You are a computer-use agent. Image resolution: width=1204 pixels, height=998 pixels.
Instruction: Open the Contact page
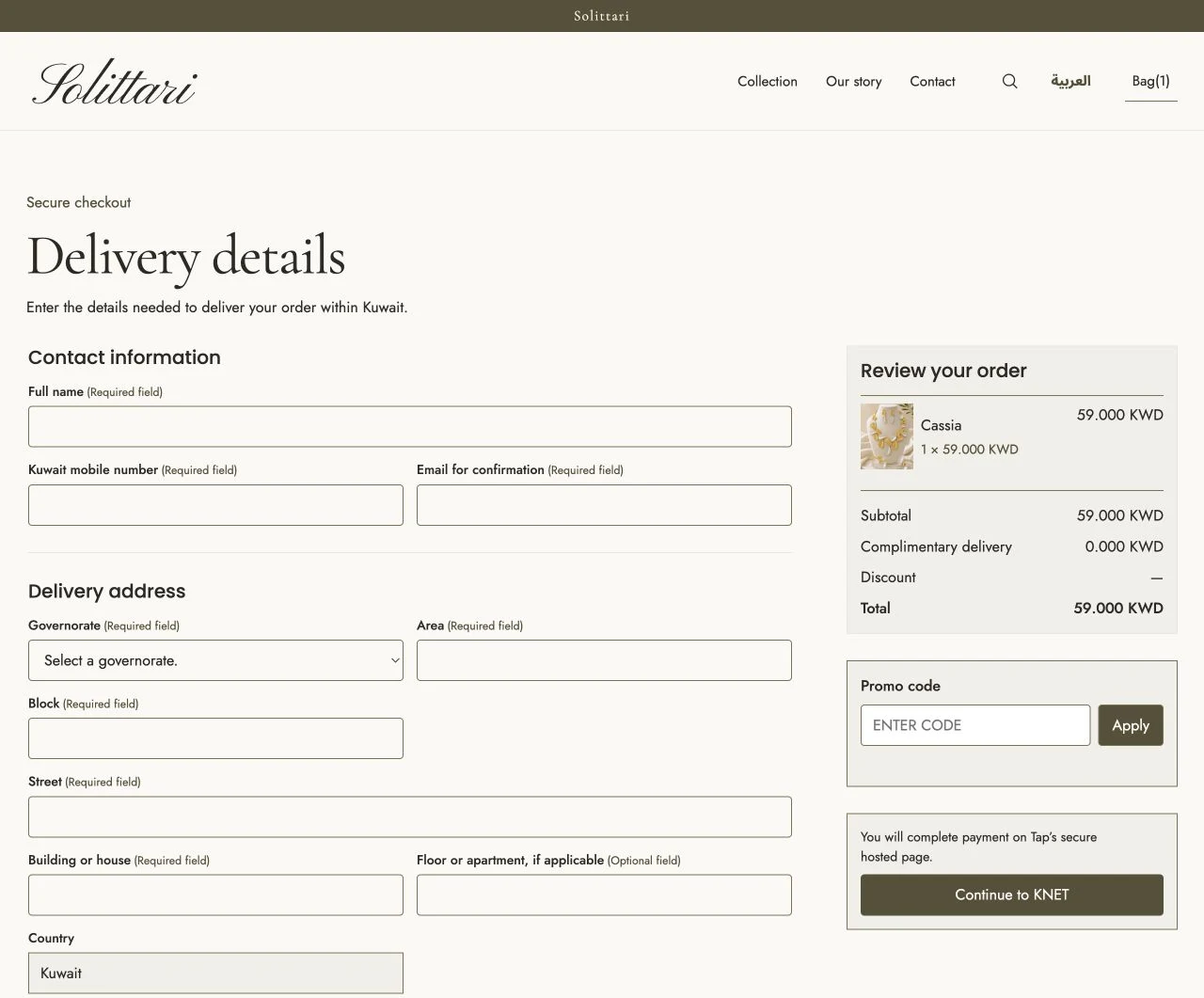click(x=932, y=81)
